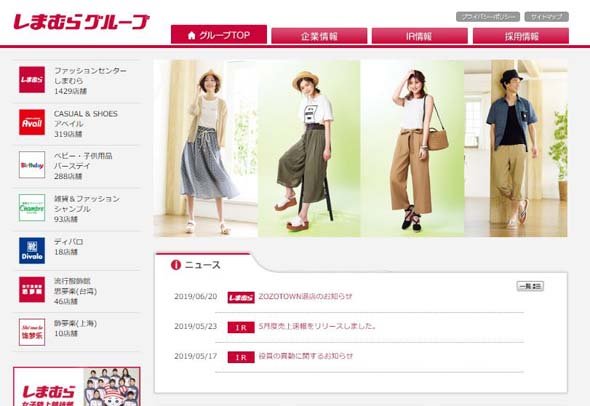This screenshot has height=406, width=590.
Task: Open the サイトマップ button
Action: coord(547,17)
